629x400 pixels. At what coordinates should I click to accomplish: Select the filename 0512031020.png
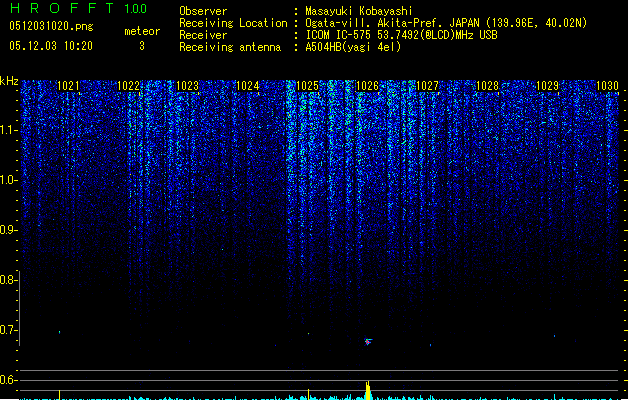click(x=51, y=26)
